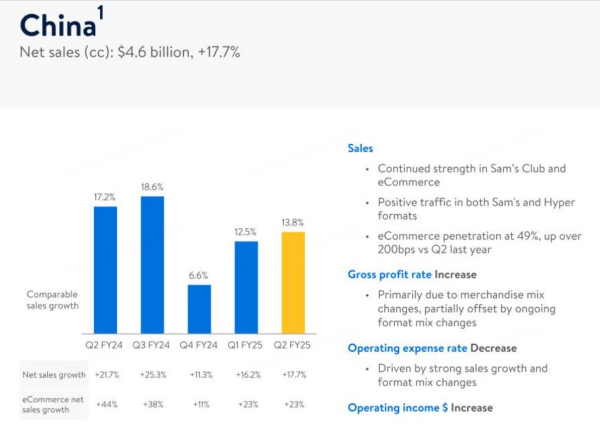Click the +25.3% net sales cell
This screenshot has height=433, width=600.
[152, 375]
